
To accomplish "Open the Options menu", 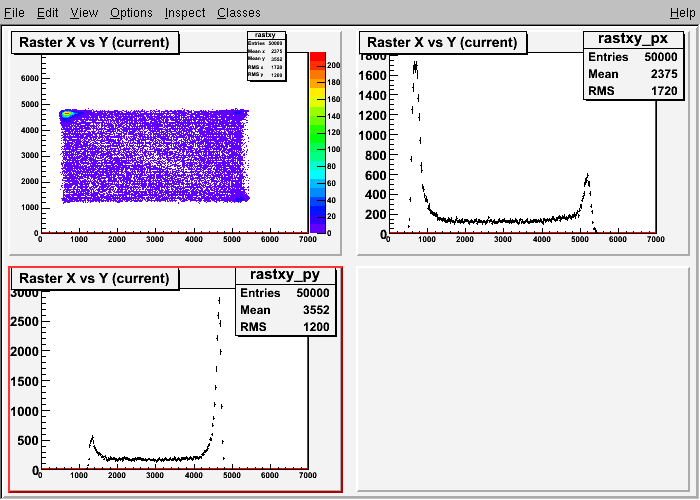I will (131, 13).
